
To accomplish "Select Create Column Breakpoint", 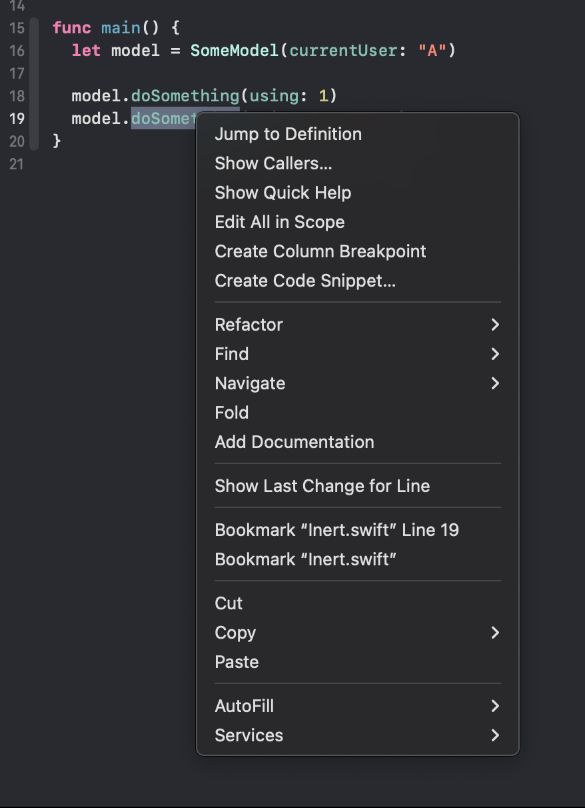I will pos(357,251).
